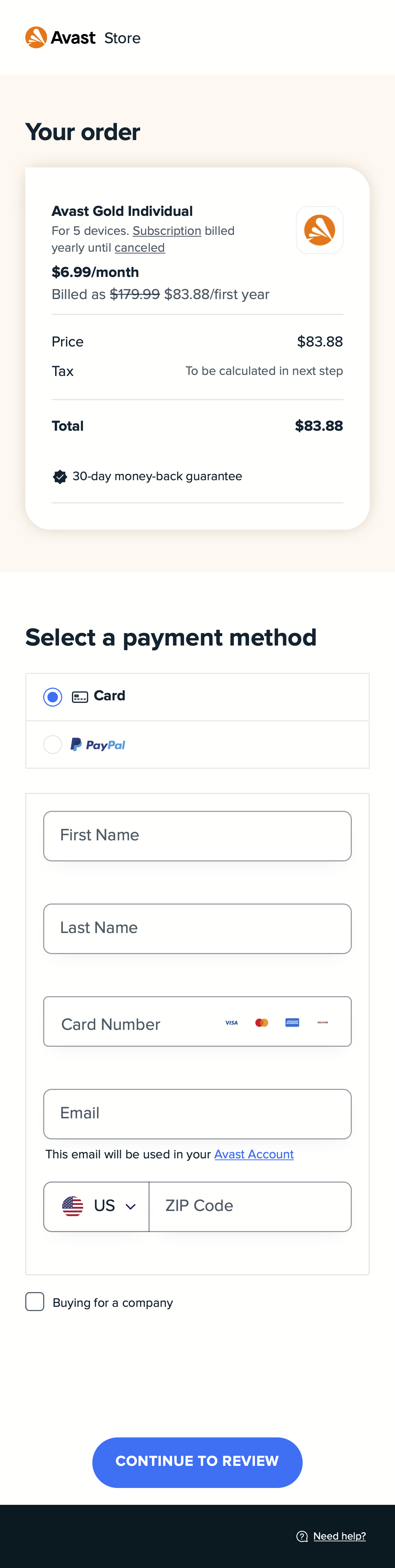Viewport: 395px width, 1568px height.
Task: Click the Avast Store logo
Action: pyautogui.click(x=83, y=37)
